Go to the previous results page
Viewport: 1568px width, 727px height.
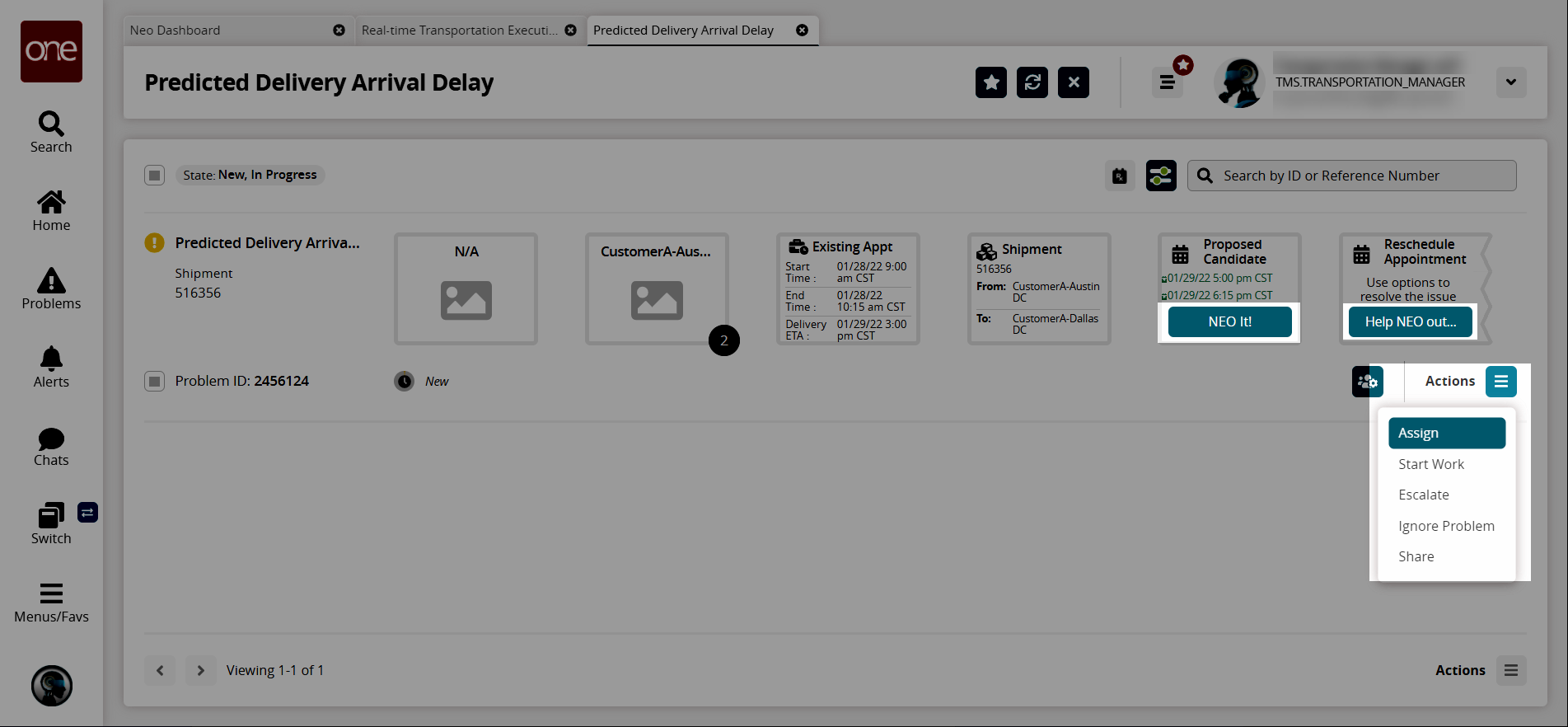160,670
